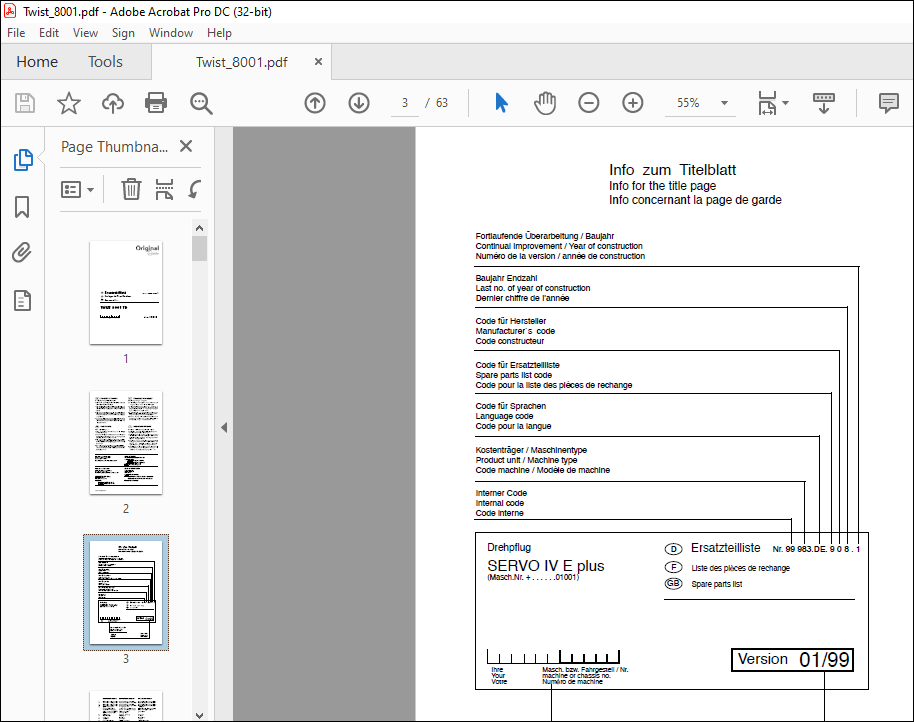Click the total pages '63' label
The image size is (914, 722).
[442, 103]
